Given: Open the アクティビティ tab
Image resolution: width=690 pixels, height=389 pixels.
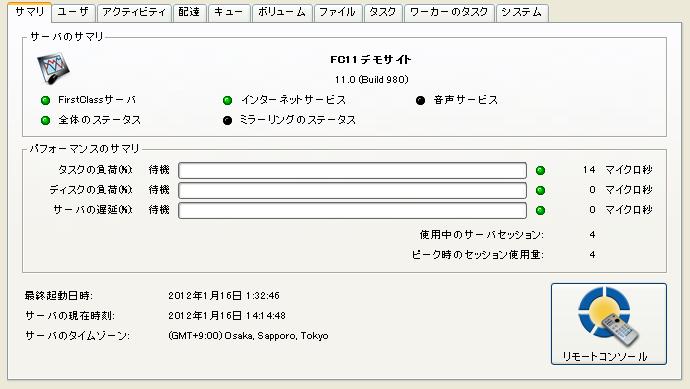Looking at the screenshot, I should point(134,12).
